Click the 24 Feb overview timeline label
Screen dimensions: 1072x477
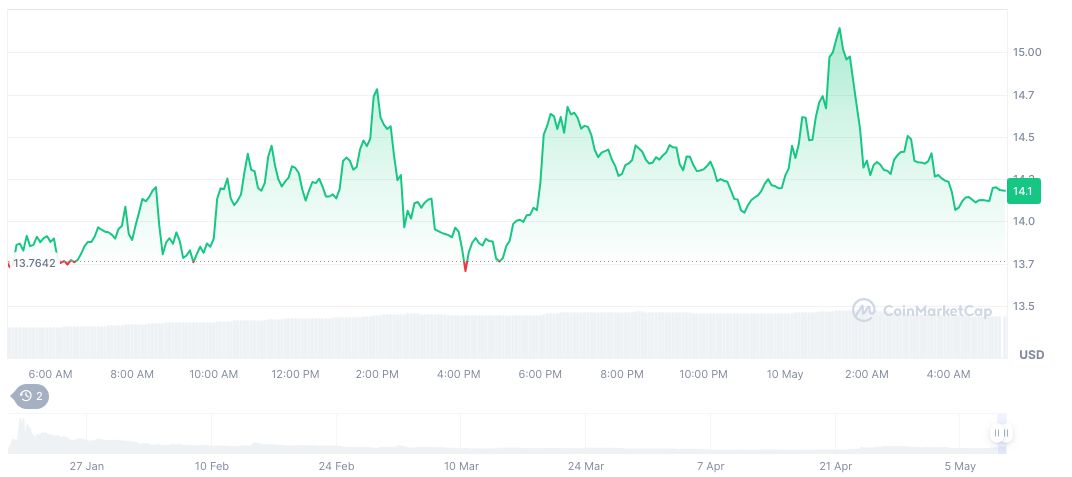pos(337,466)
